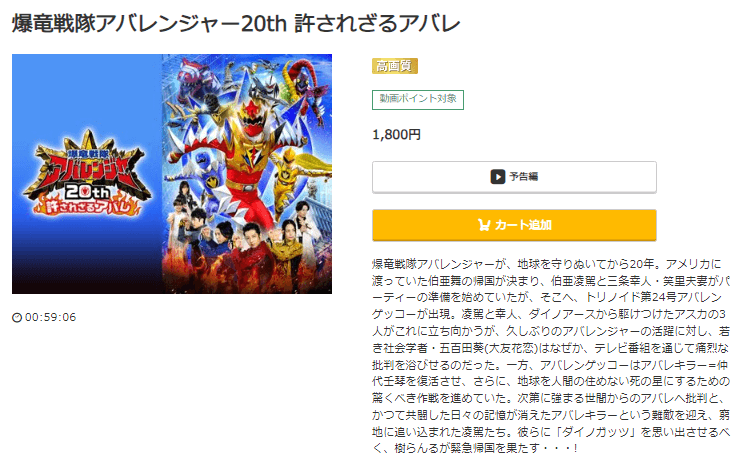Add the video with カート追加
This screenshot has height=463, width=744.
tap(514, 225)
